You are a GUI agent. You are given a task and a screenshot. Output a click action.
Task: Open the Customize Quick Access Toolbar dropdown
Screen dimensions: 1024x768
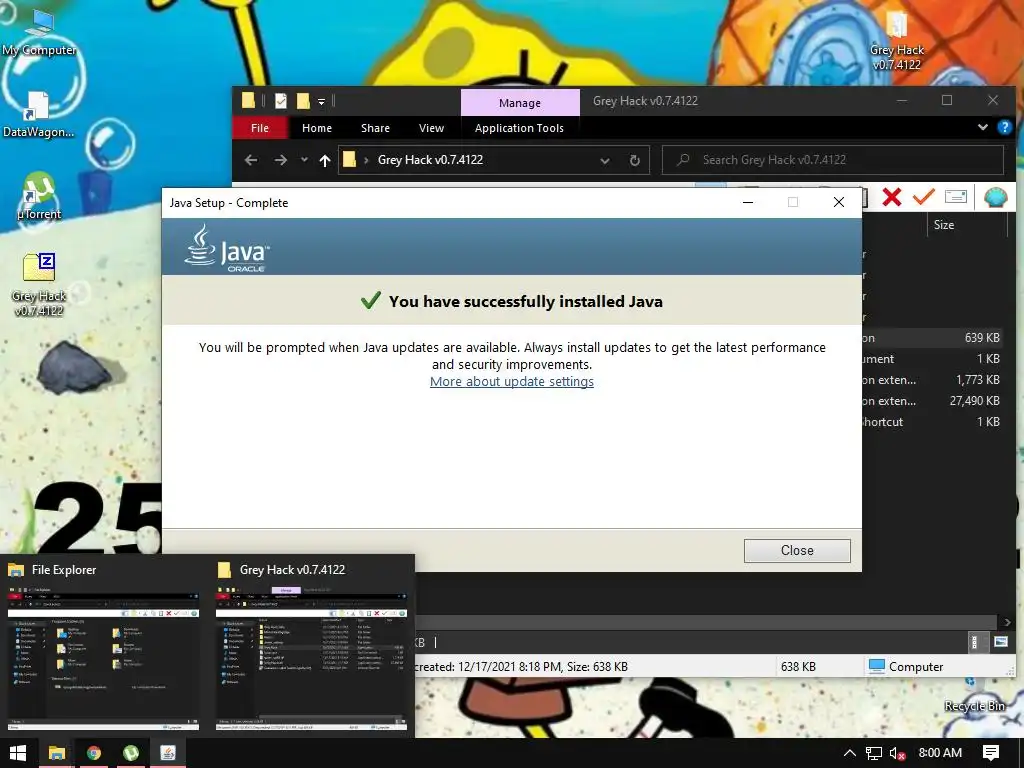pyautogui.click(x=321, y=101)
